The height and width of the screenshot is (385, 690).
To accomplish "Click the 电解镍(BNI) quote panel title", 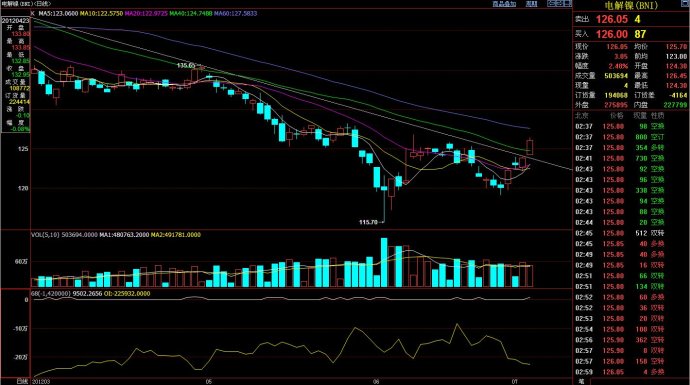I will (x=631, y=5).
